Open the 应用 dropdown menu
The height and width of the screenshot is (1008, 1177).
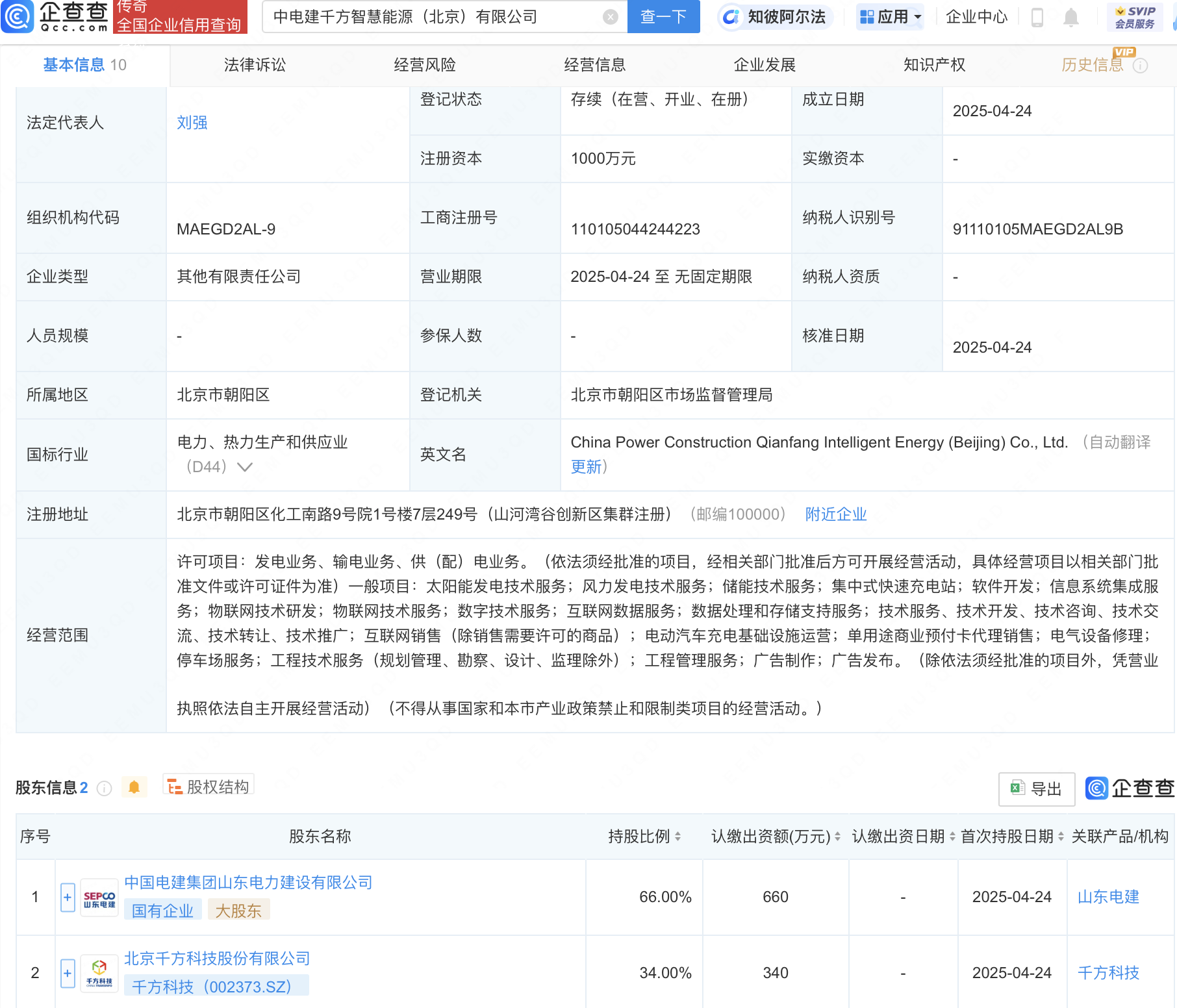pyautogui.click(x=890, y=17)
